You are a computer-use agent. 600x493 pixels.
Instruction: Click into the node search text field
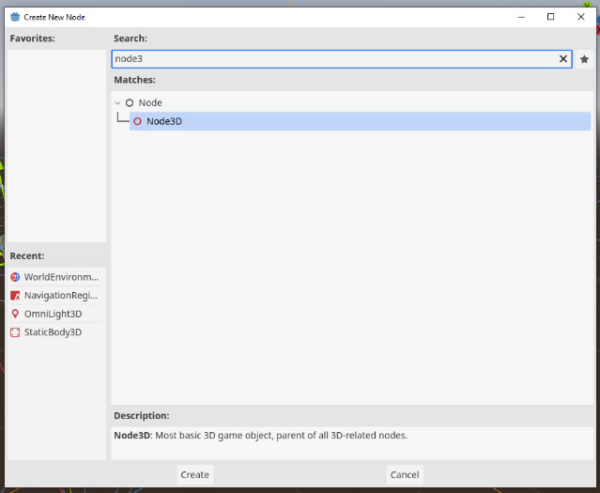click(330, 59)
